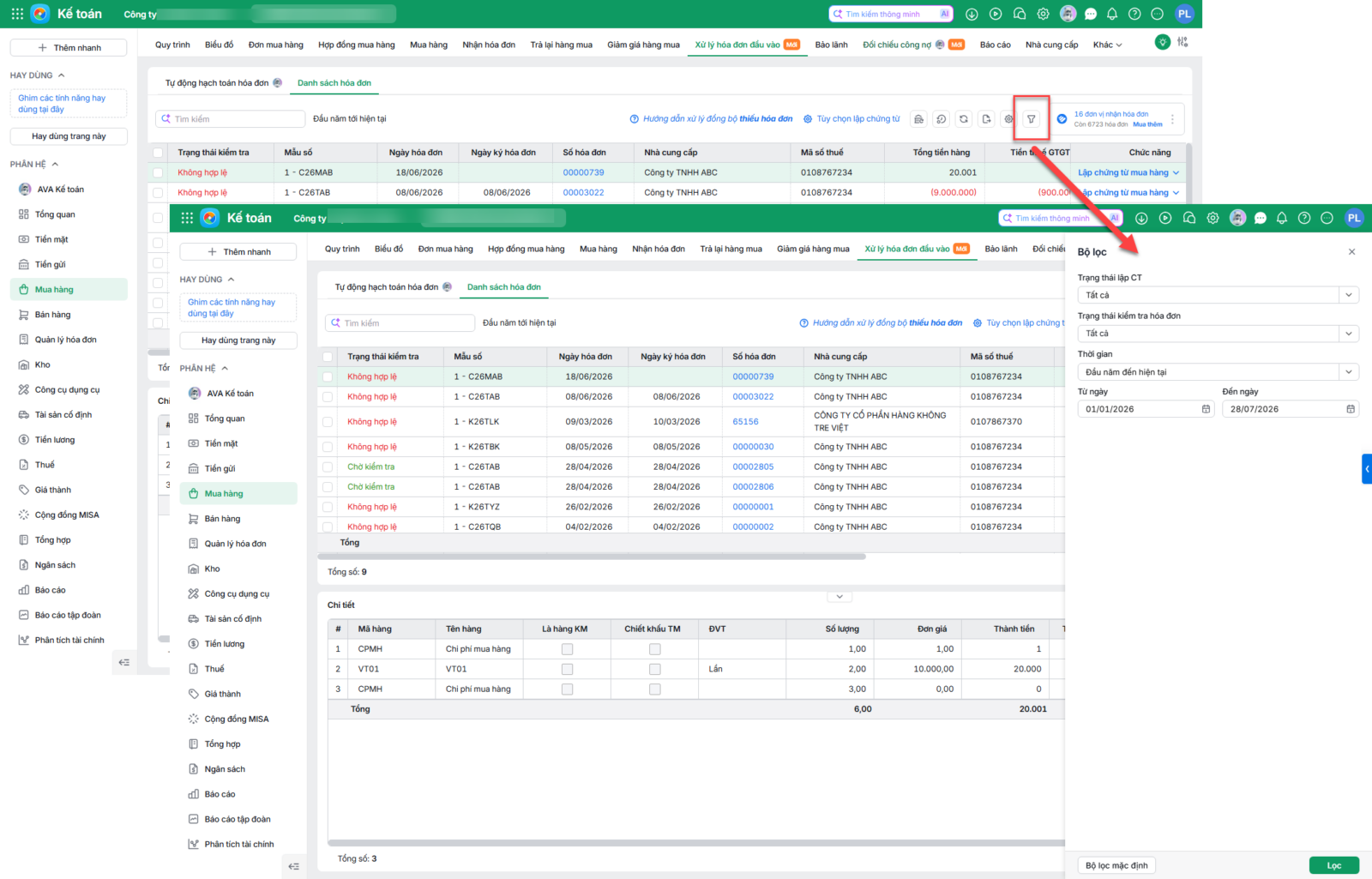Check Chiết khấu TM box for first CPMH

654,649
